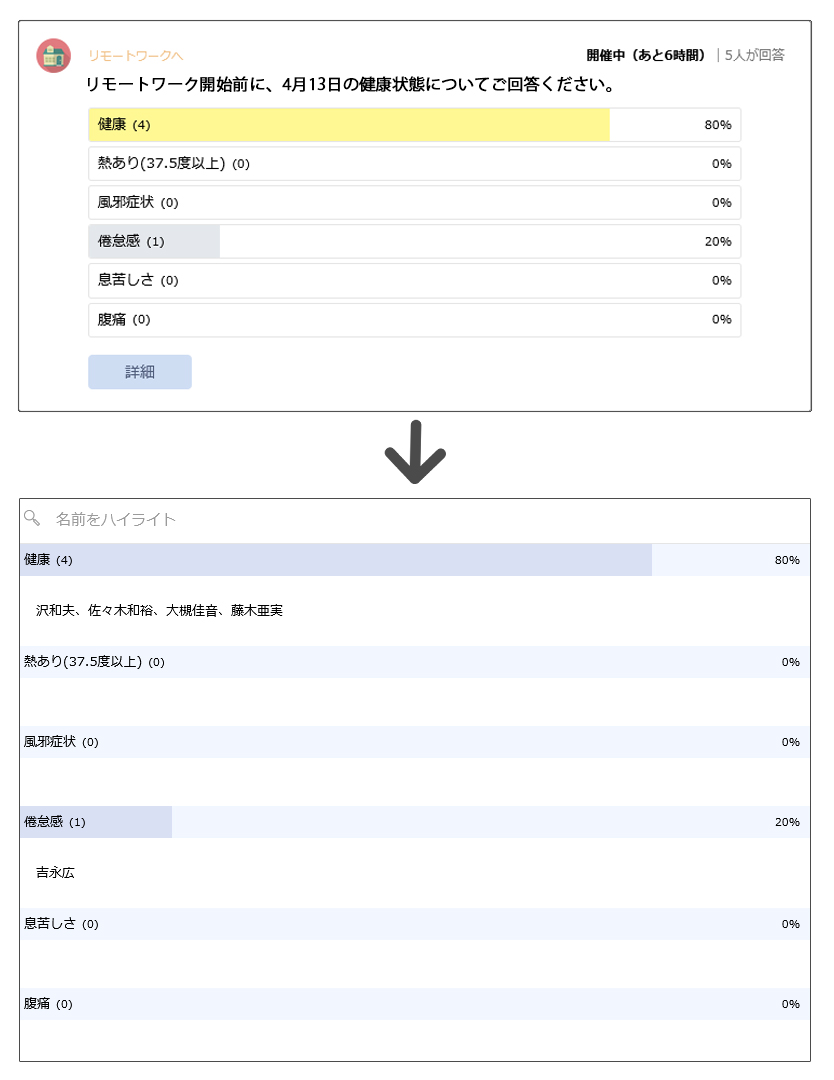
Task: Select the 熱あり(37.5度以上) poll option
Action: (x=415, y=164)
